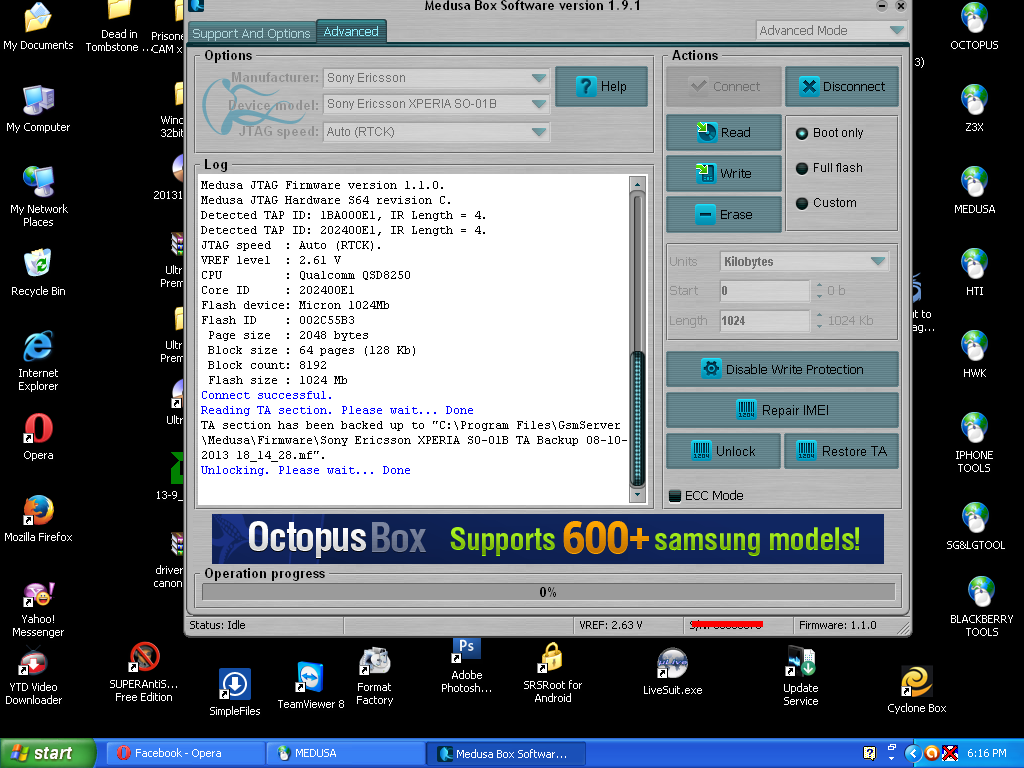Screen dimensions: 1024x768
Task: Switch to Facebook - Opera taskbar item
Action: click(x=185, y=753)
